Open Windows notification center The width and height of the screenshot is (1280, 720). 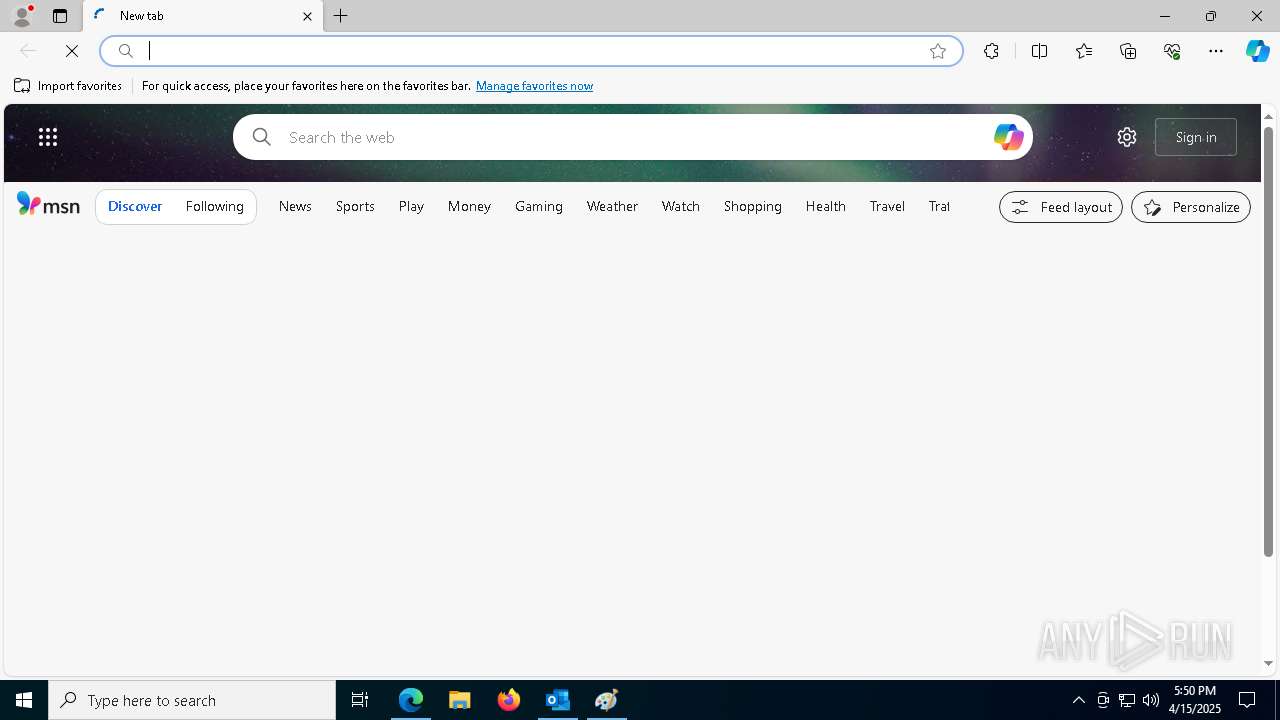[x=1248, y=700]
